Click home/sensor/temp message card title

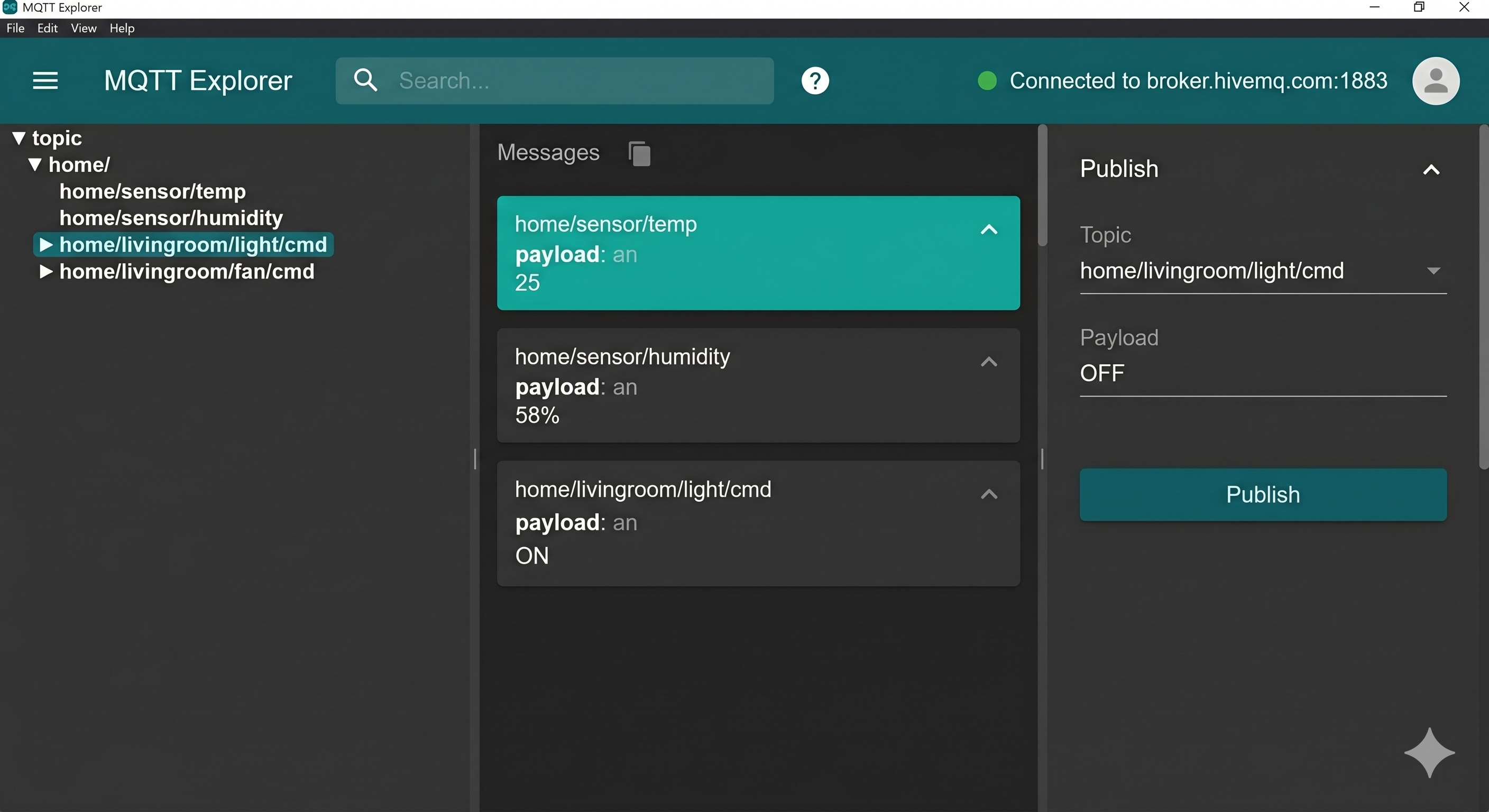tap(606, 224)
